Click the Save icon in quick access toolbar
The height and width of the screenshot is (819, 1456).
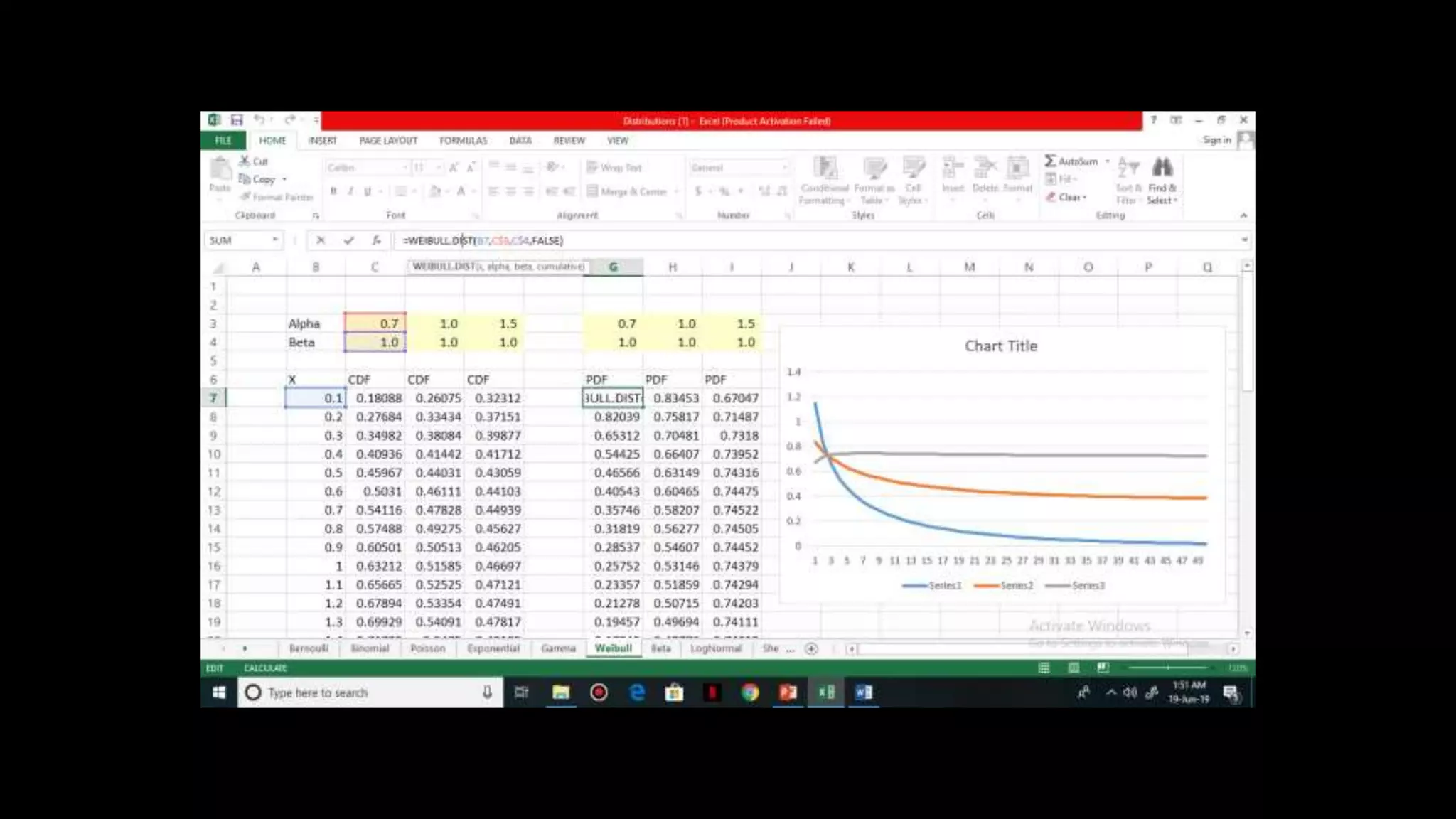pos(237,120)
